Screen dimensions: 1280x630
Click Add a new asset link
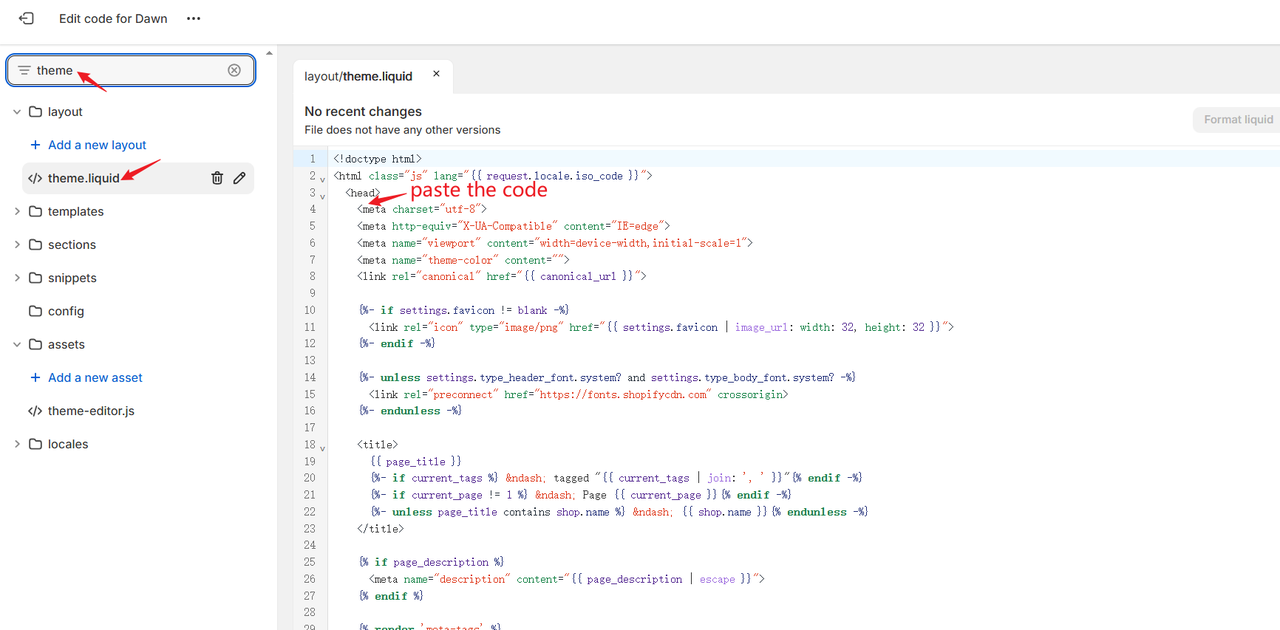pos(95,377)
